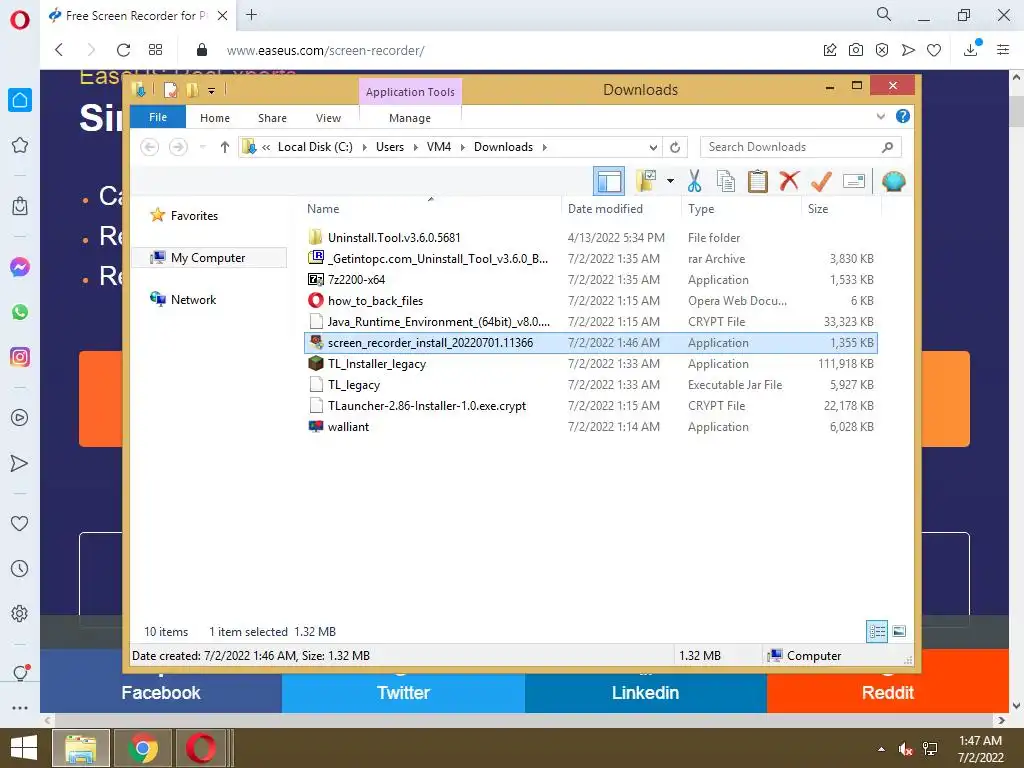
Task: Click Users in the breadcrumb path
Action: click(x=390, y=147)
